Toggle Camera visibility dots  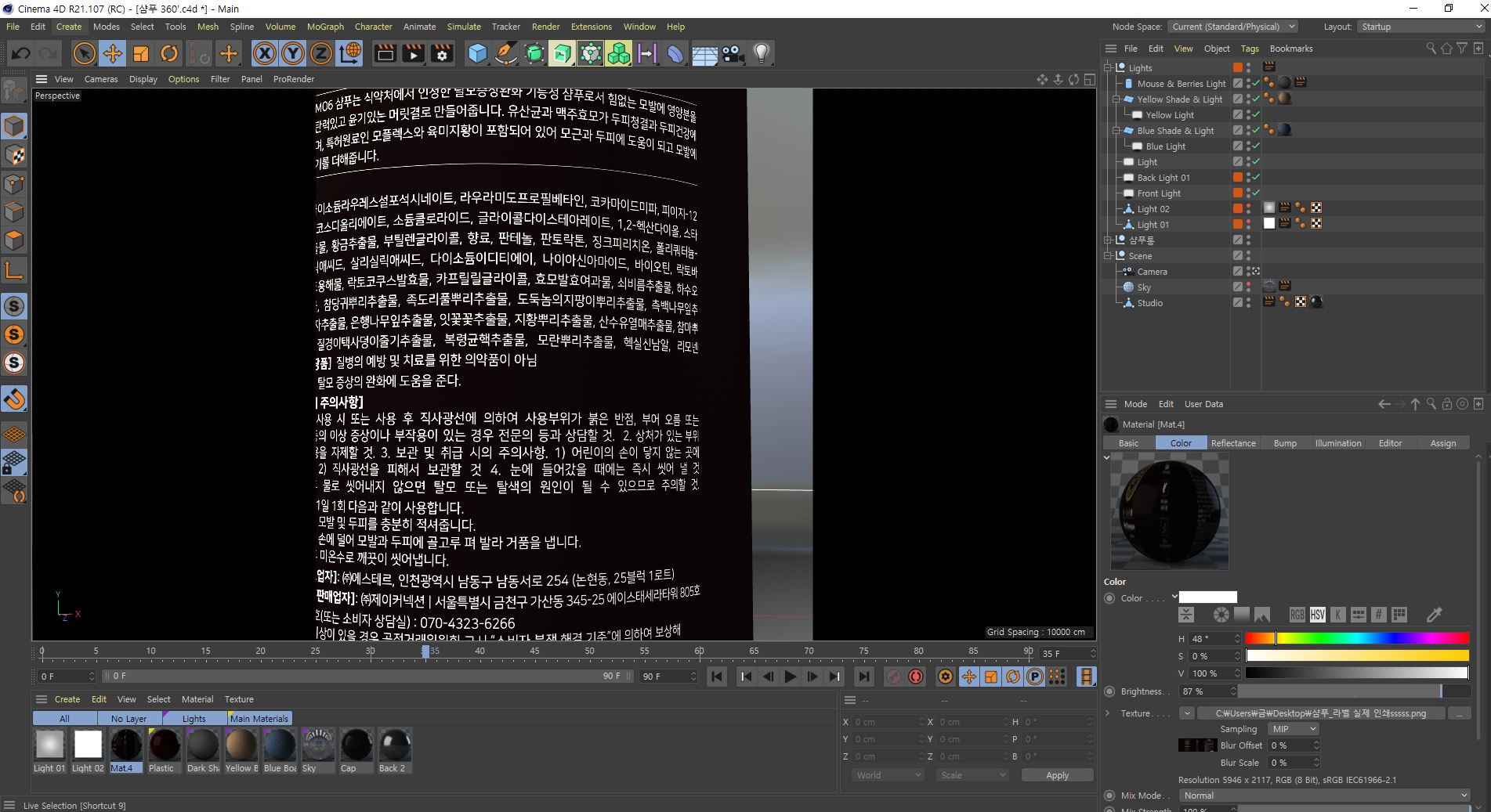[1249, 272]
